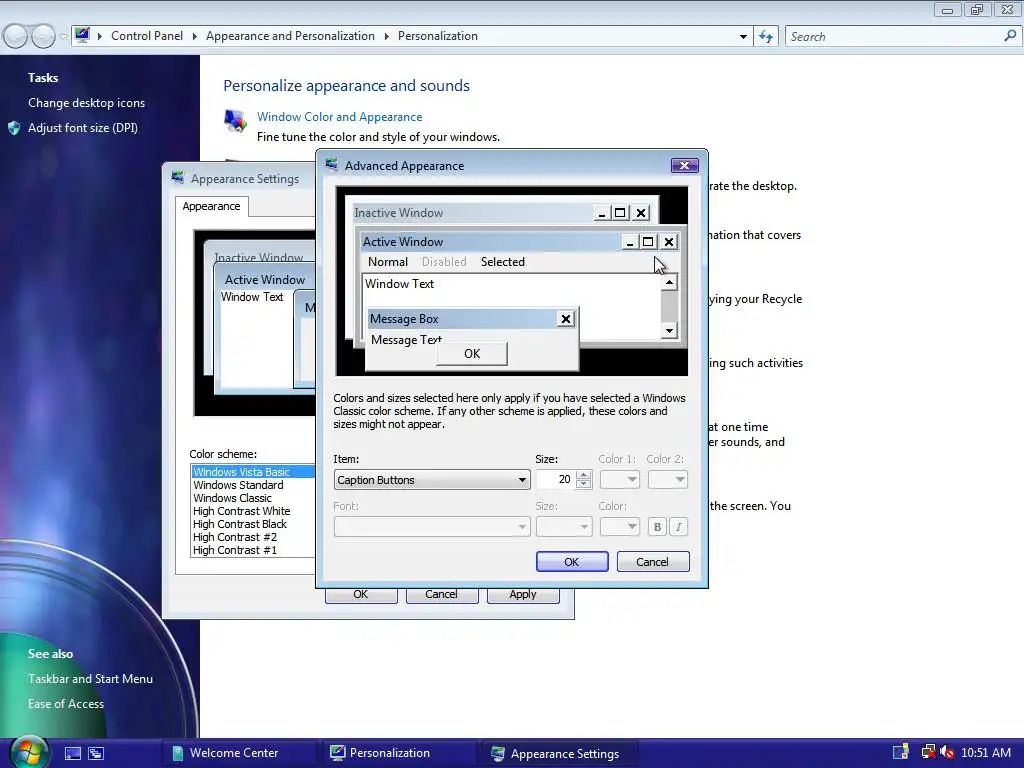Image resolution: width=1024 pixels, height=768 pixels.
Task: Click the item Size field showing 20
Action: pyautogui.click(x=556, y=480)
